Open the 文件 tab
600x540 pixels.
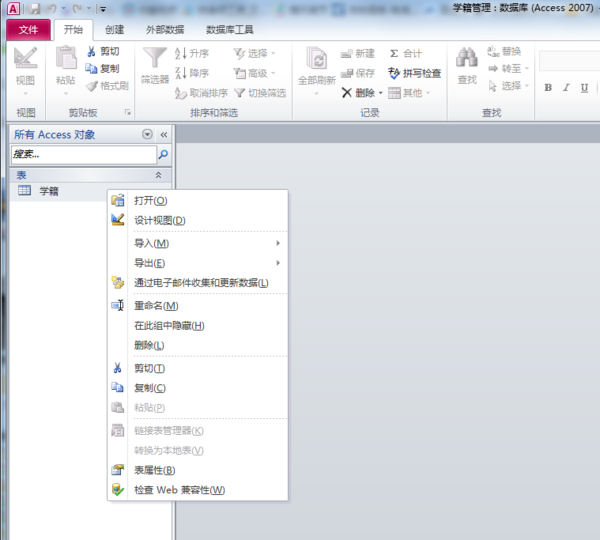(28, 30)
